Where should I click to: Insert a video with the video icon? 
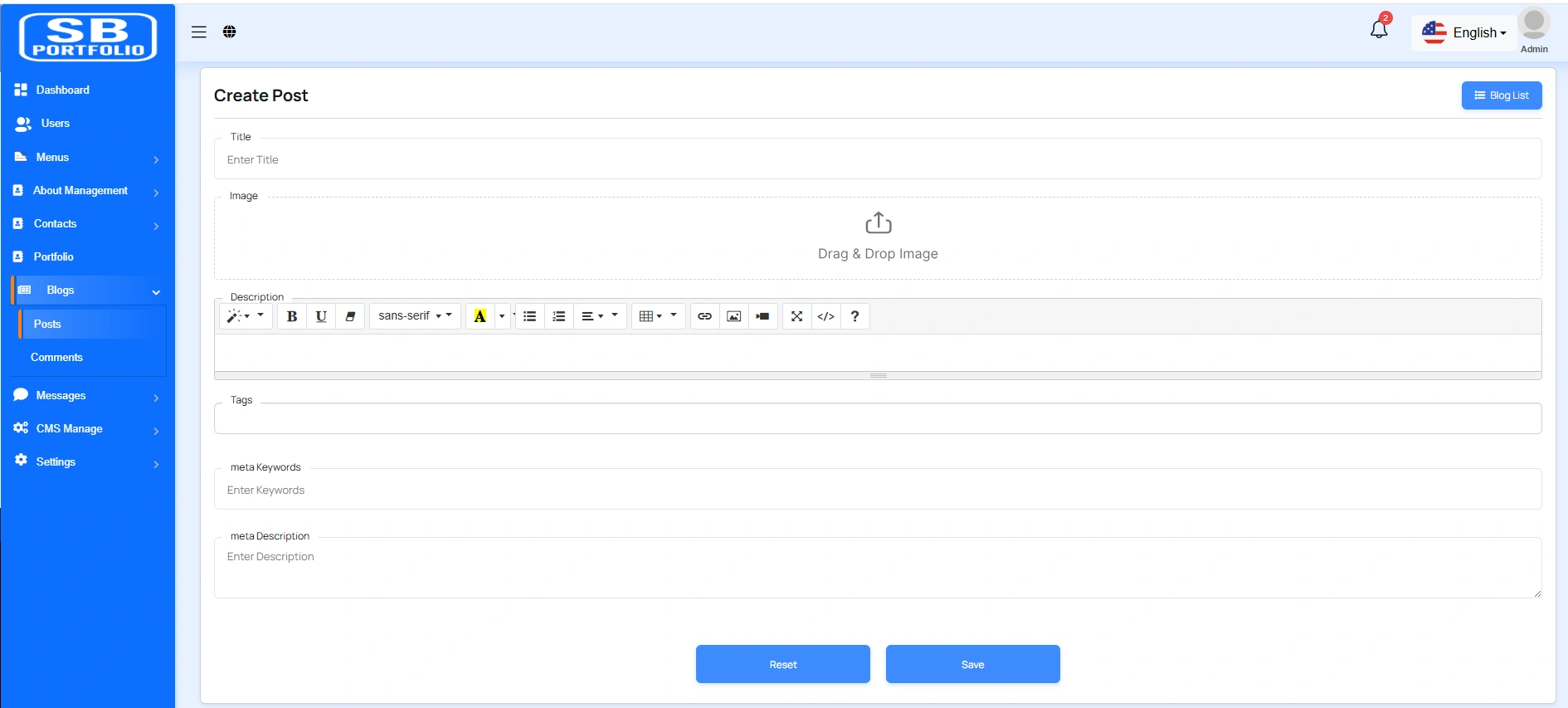(x=762, y=316)
